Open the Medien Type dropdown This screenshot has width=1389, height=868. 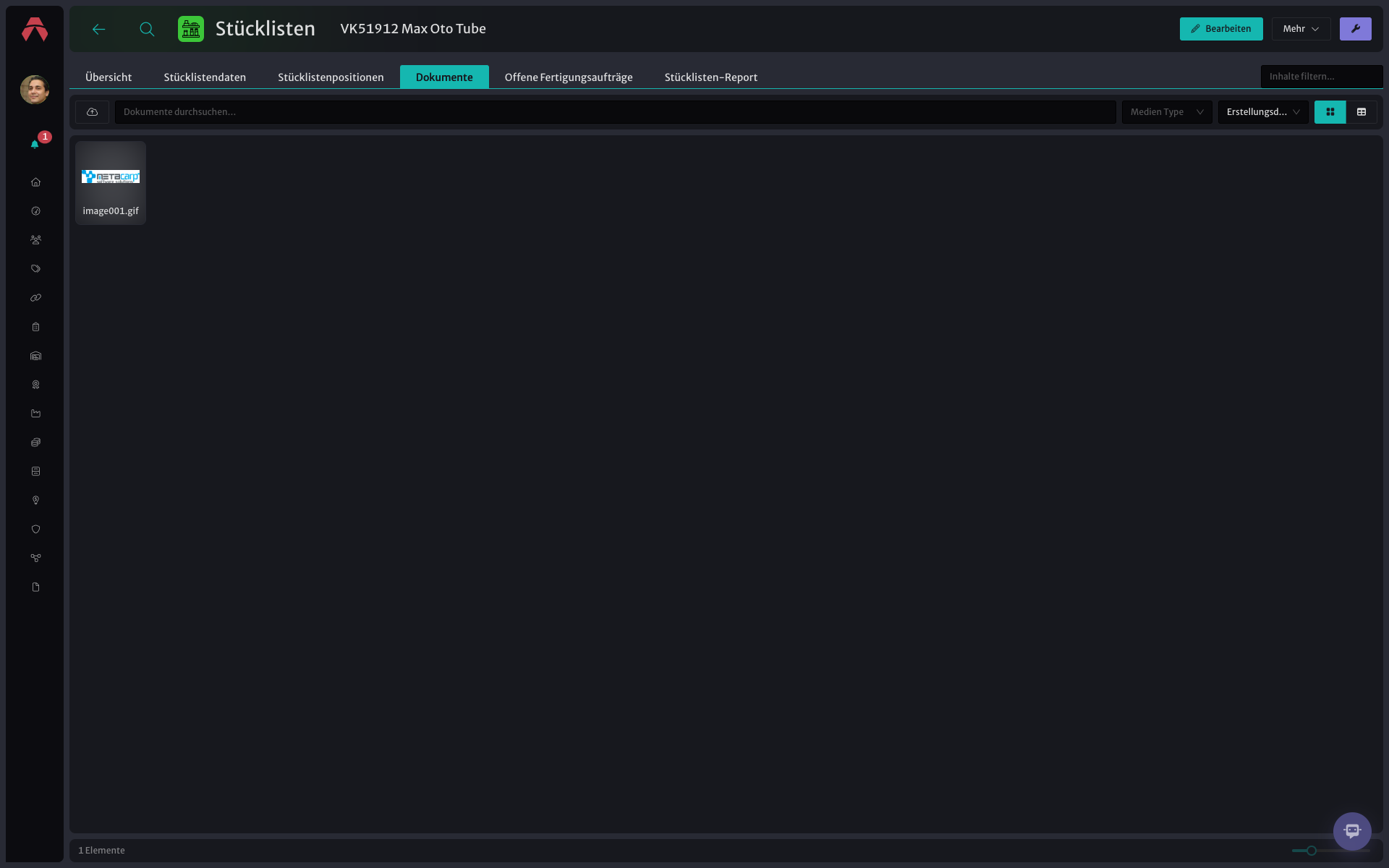point(1167,112)
